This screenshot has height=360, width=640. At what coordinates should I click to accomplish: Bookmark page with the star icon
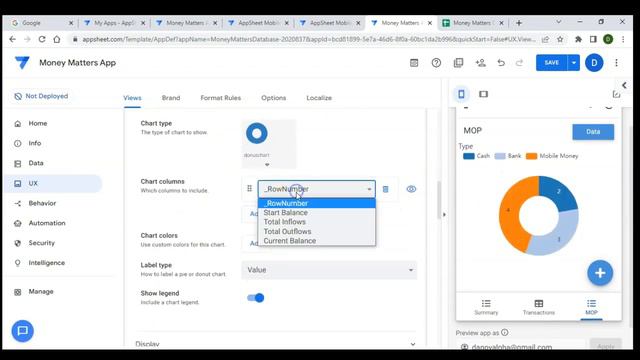click(x=560, y=39)
